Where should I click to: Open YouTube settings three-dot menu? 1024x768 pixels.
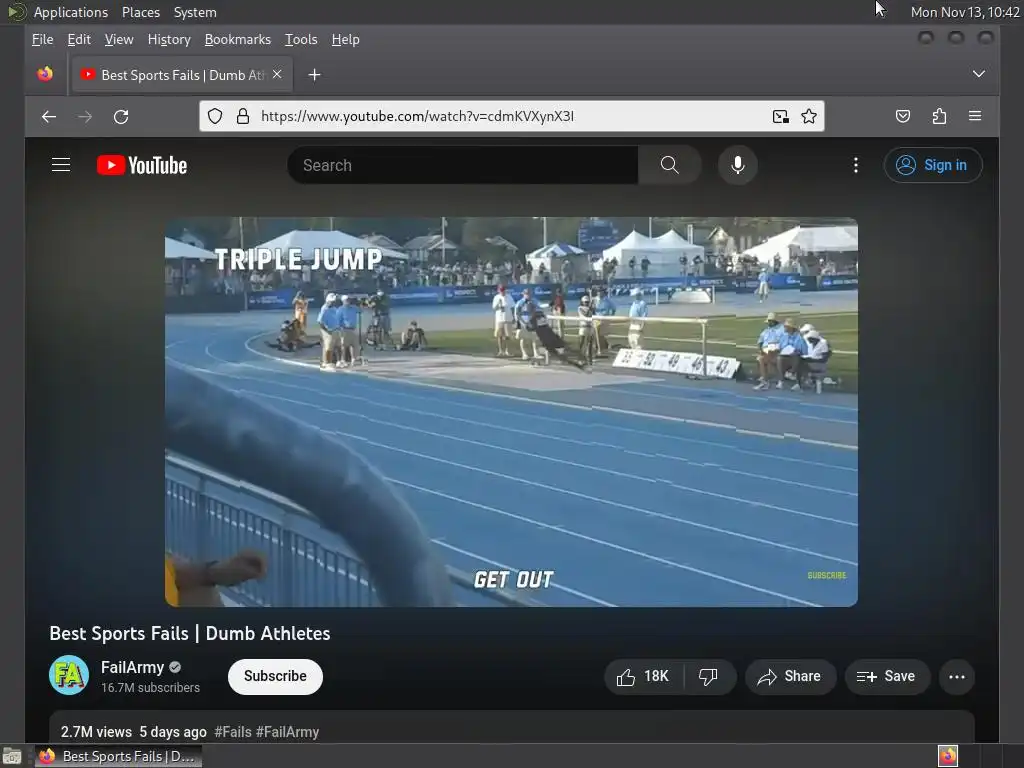click(x=856, y=165)
